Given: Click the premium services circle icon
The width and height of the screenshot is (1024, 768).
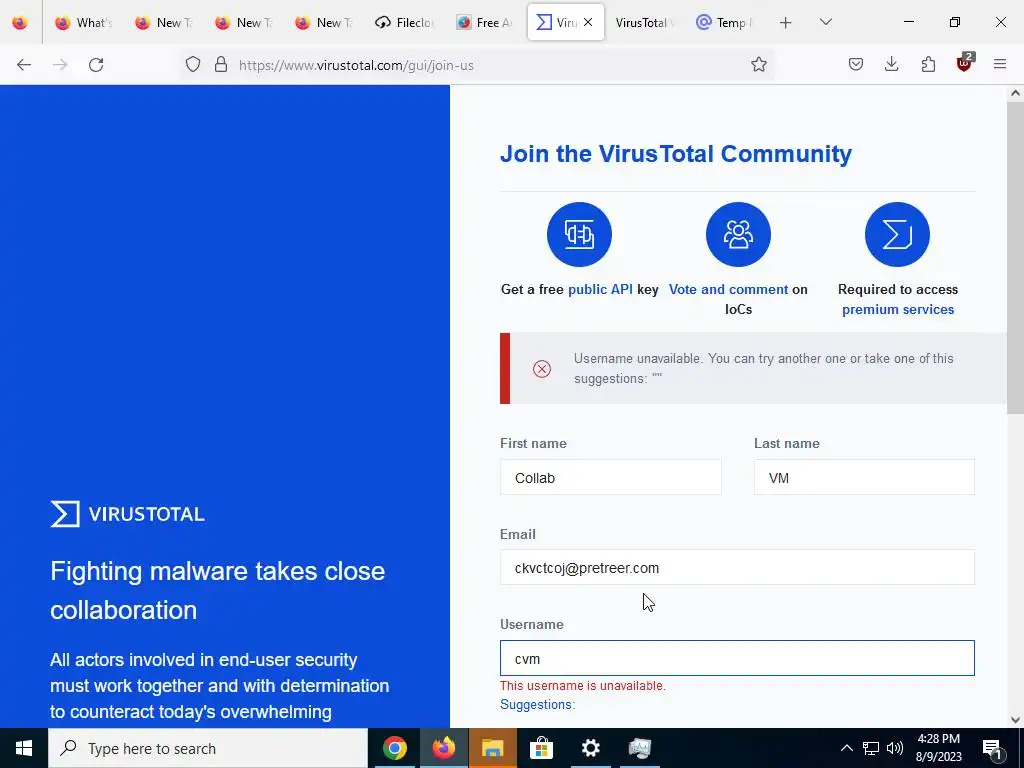Looking at the screenshot, I should click(897, 234).
